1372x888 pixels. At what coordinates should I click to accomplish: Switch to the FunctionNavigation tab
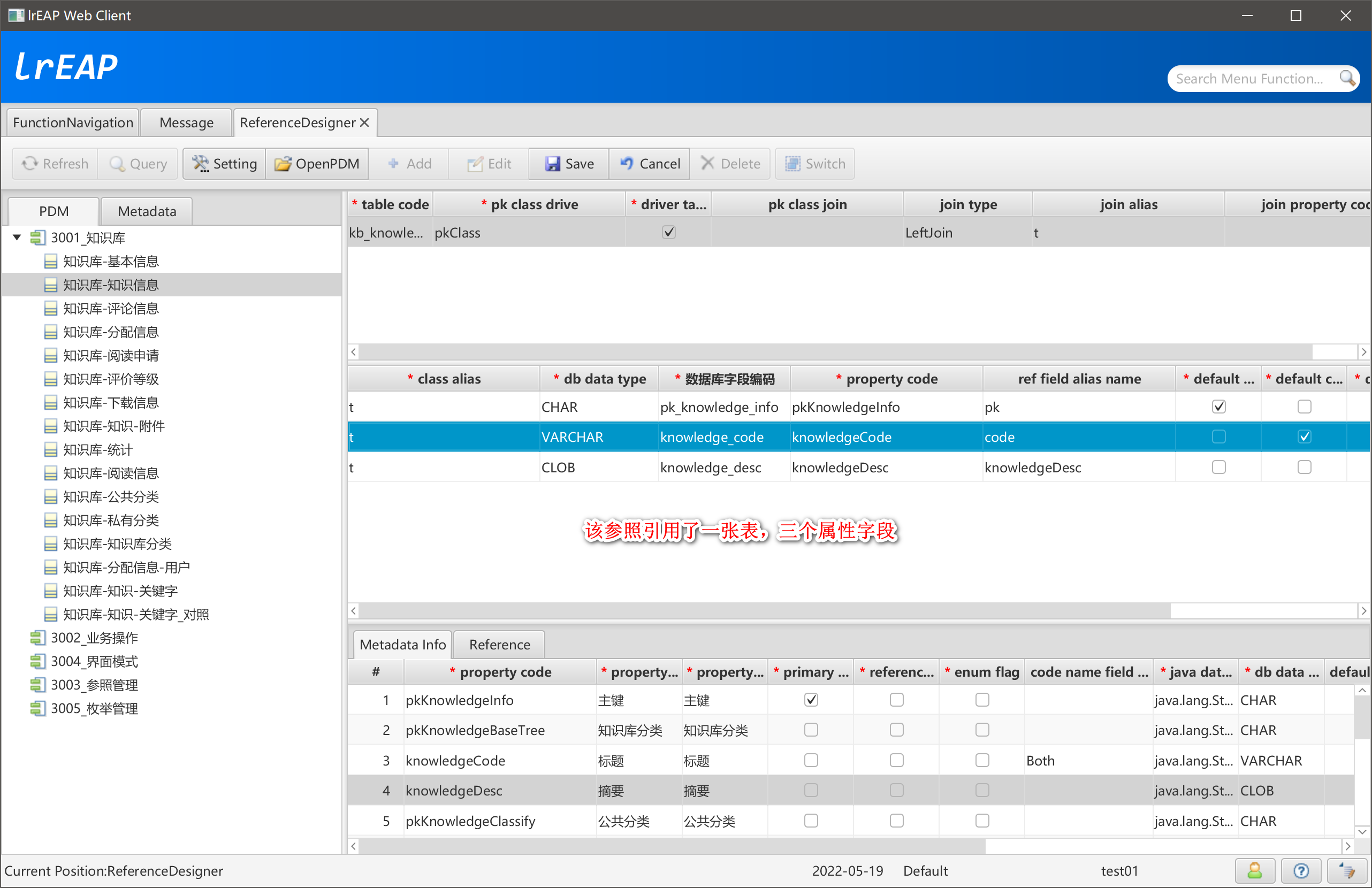(x=73, y=122)
